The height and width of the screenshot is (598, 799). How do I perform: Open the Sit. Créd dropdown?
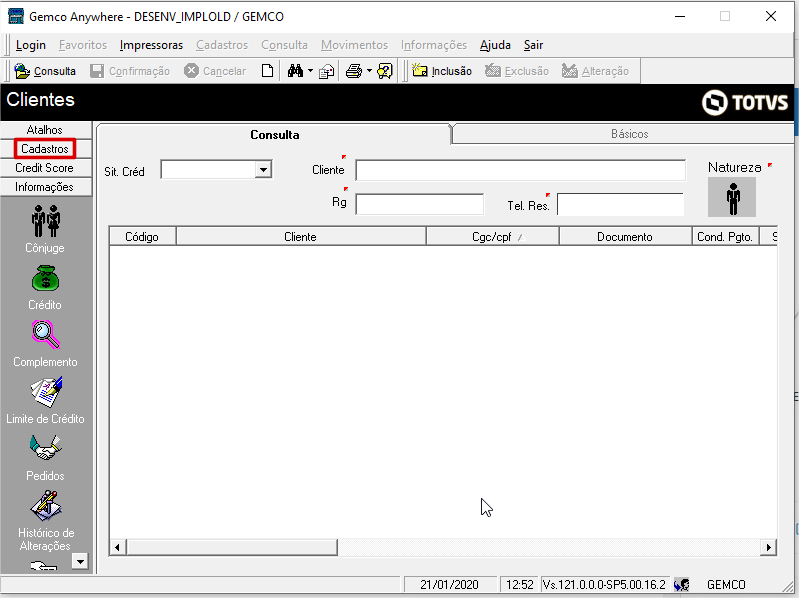263,170
